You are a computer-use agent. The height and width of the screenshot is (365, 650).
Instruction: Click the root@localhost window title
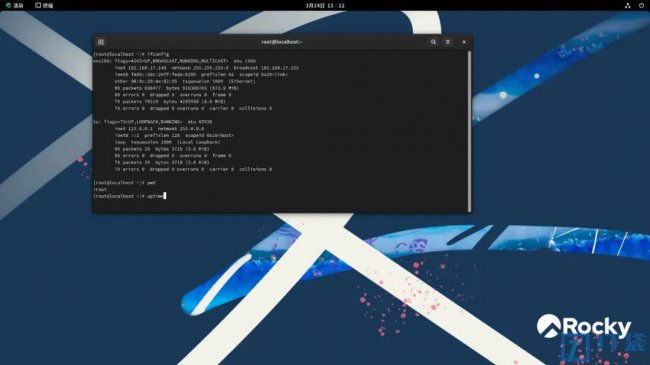point(282,42)
